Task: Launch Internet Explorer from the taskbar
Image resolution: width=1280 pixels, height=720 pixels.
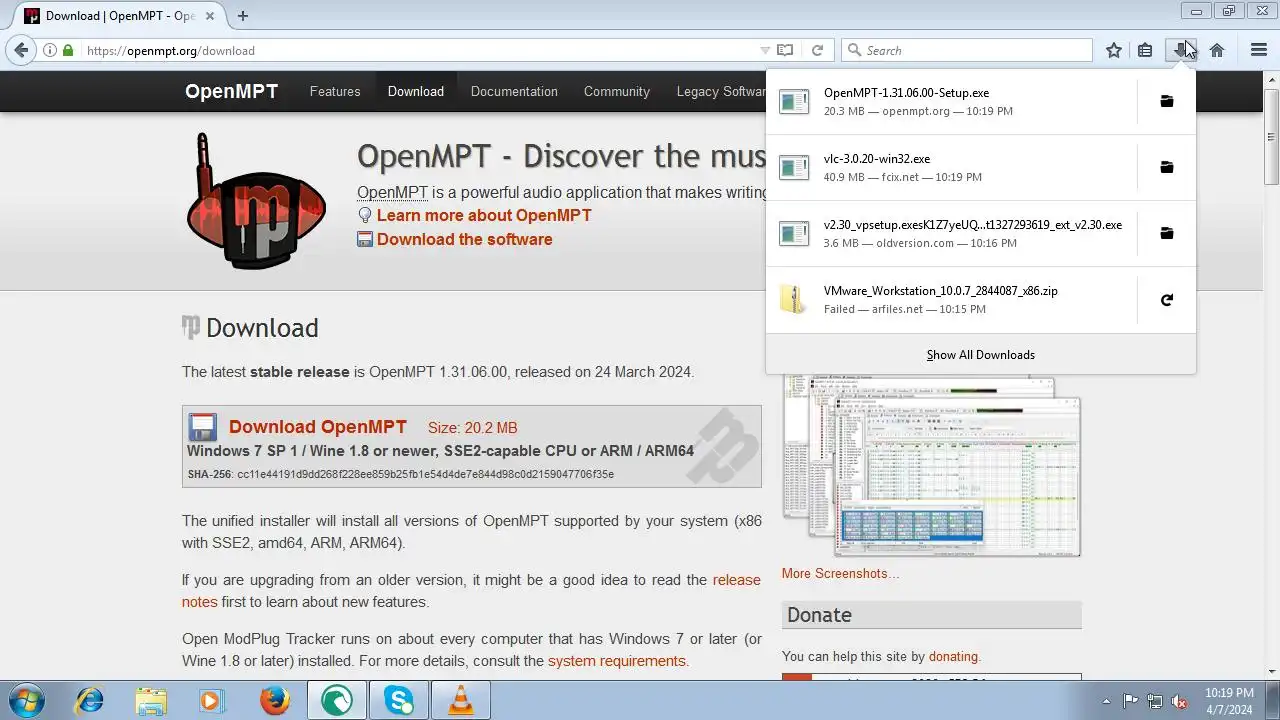Action: click(x=90, y=700)
